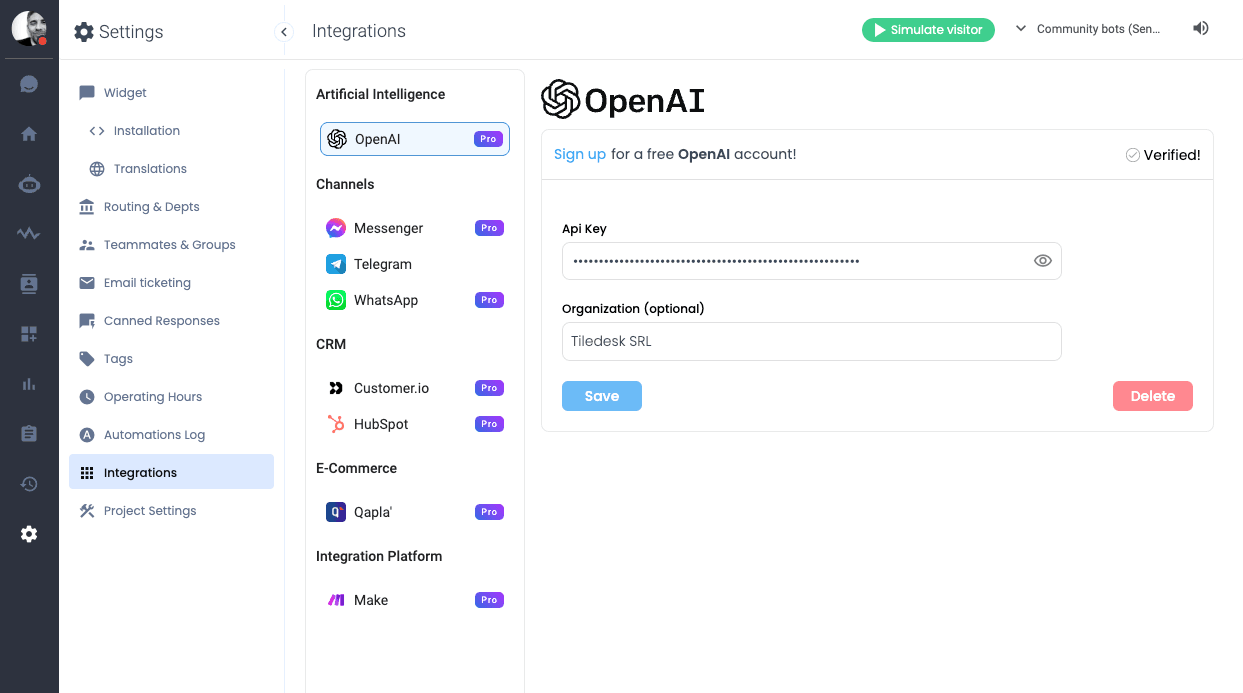Open clipboard icon in left rail
Viewport: 1243px width, 693px height.
pos(29,434)
